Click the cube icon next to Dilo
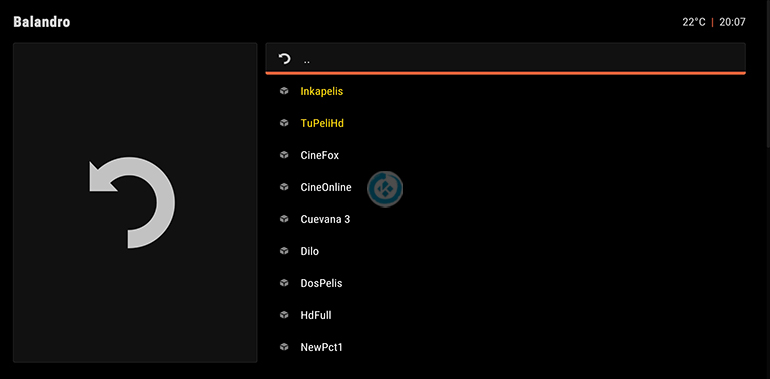 [284, 251]
